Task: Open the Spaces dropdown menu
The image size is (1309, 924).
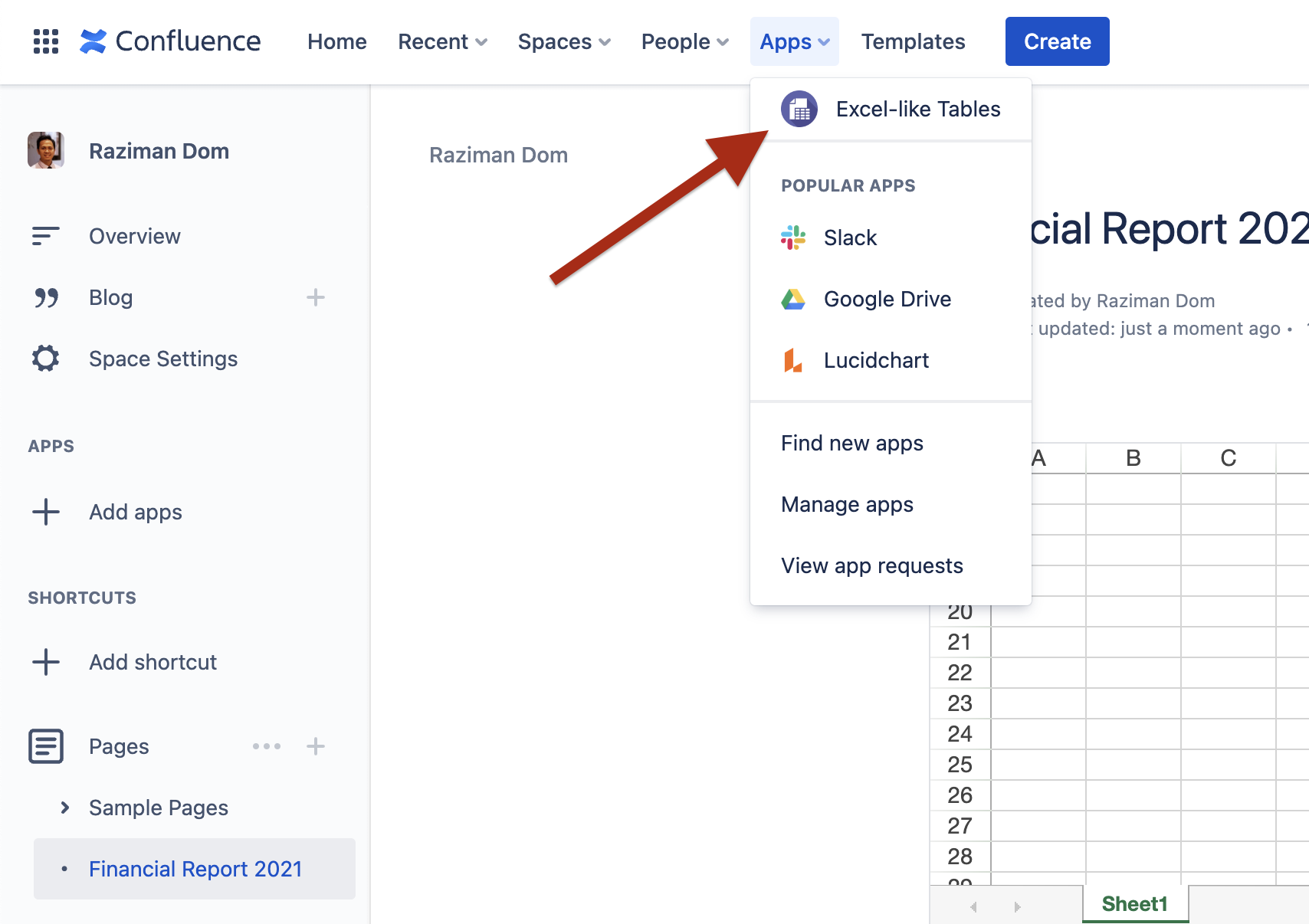Action: (564, 41)
